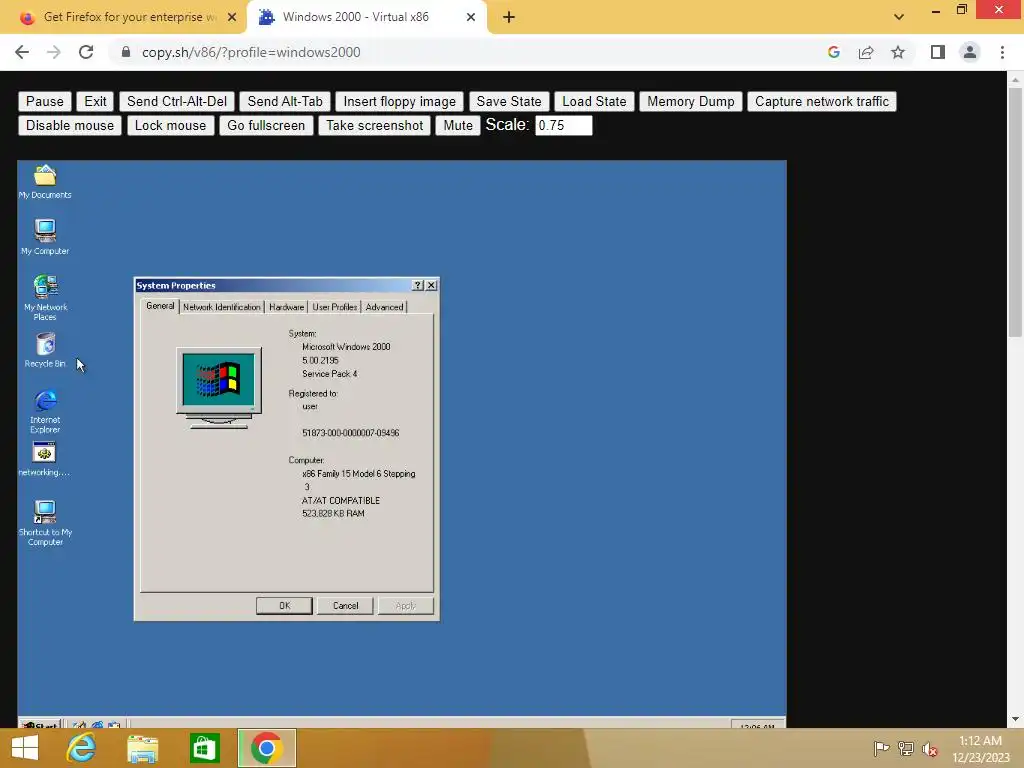The width and height of the screenshot is (1024, 768).
Task: Select the networking desktop icon
Action: coord(44,459)
